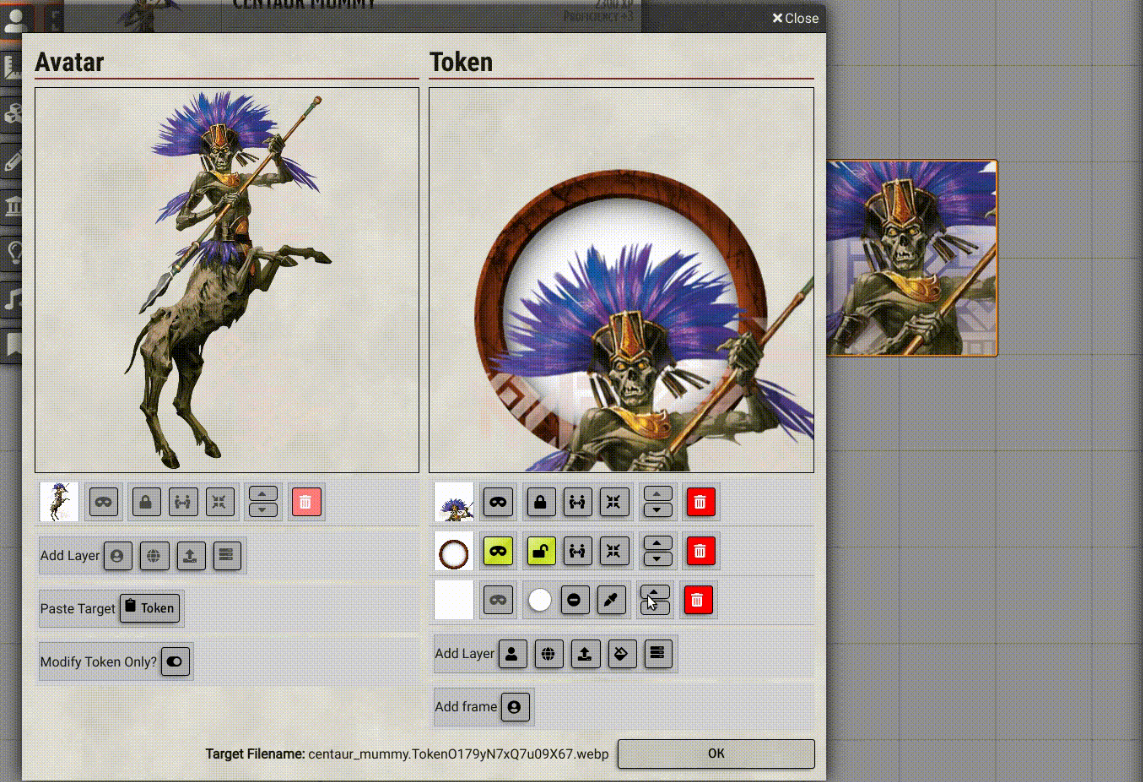1143x782 pixels.
Task: Click the Add frame icon button
Action: 514,707
